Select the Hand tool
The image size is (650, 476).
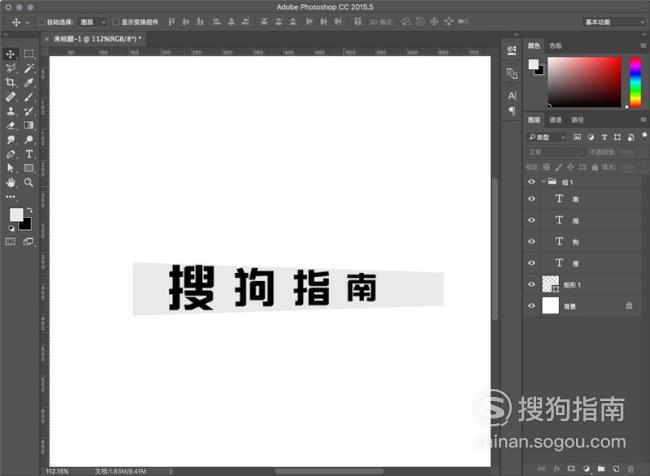click(11, 182)
